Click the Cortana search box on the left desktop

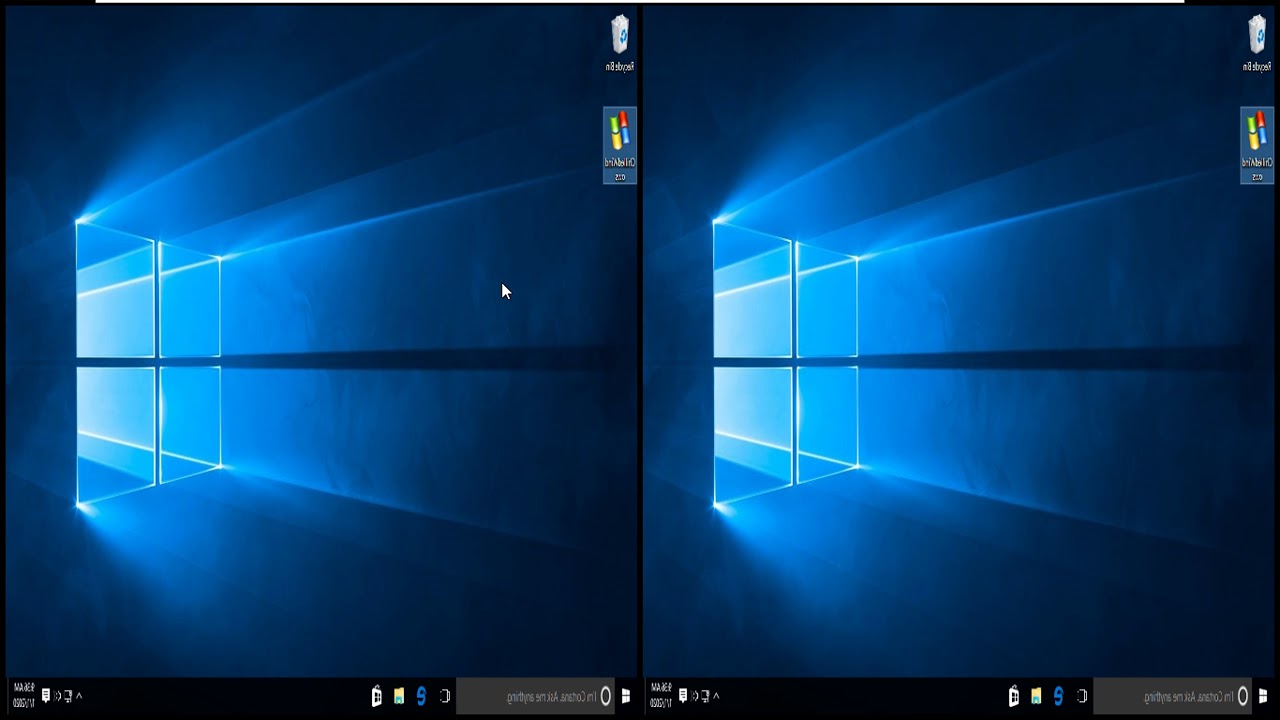pyautogui.click(x=535, y=696)
